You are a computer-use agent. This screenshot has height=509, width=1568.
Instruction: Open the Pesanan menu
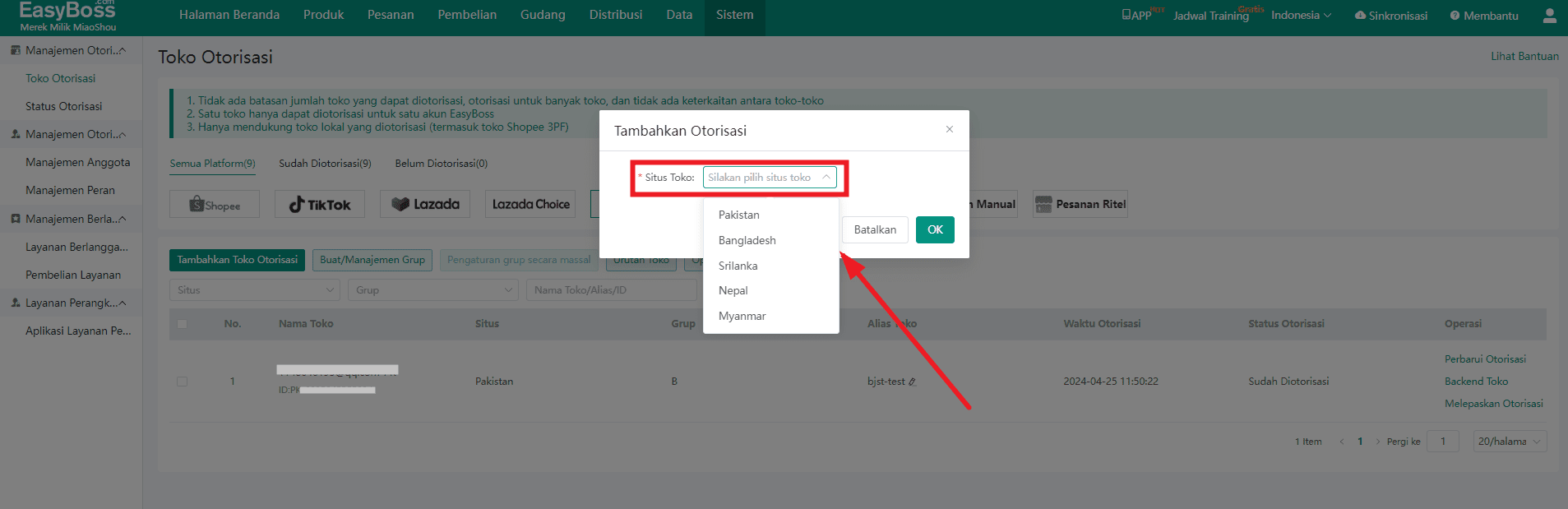pyautogui.click(x=391, y=15)
